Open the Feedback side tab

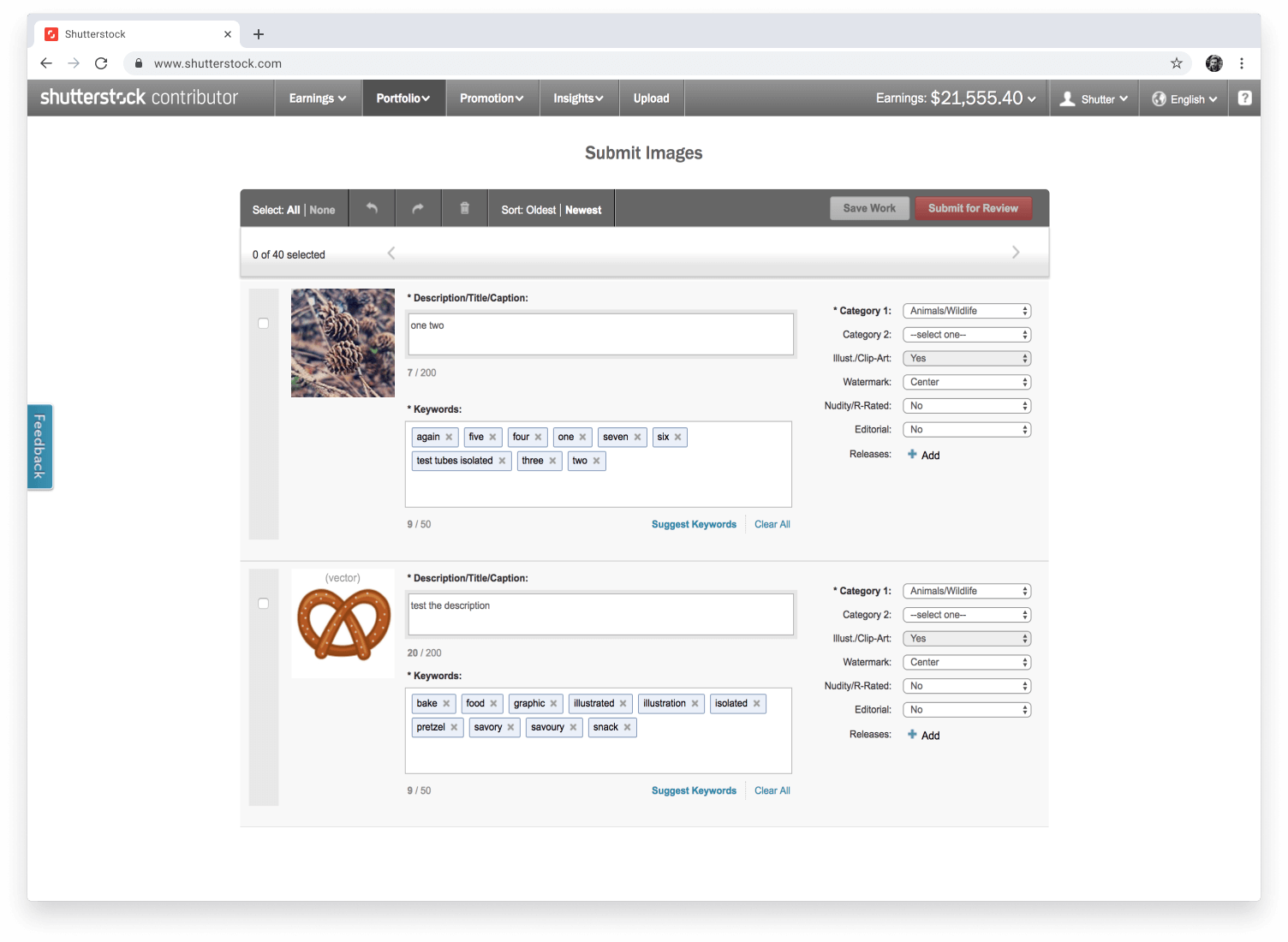pyautogui.click(x=39, y=446)
